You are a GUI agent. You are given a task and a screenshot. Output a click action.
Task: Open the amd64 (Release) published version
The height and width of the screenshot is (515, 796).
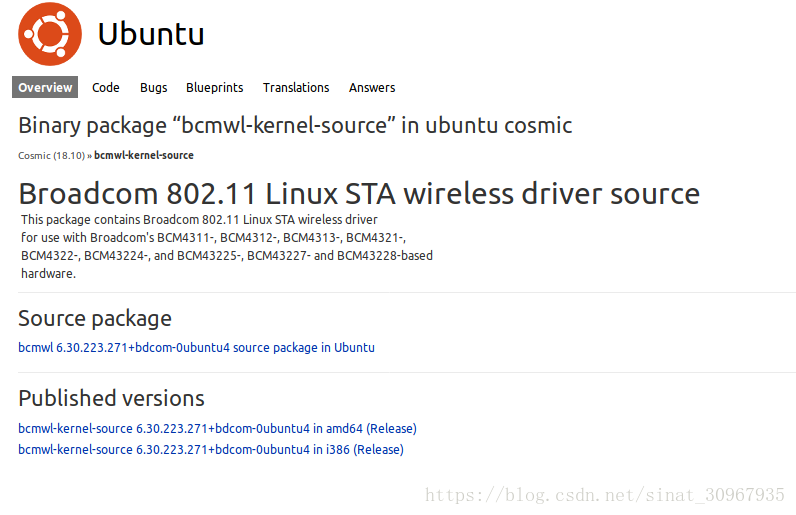pos(217,429)
